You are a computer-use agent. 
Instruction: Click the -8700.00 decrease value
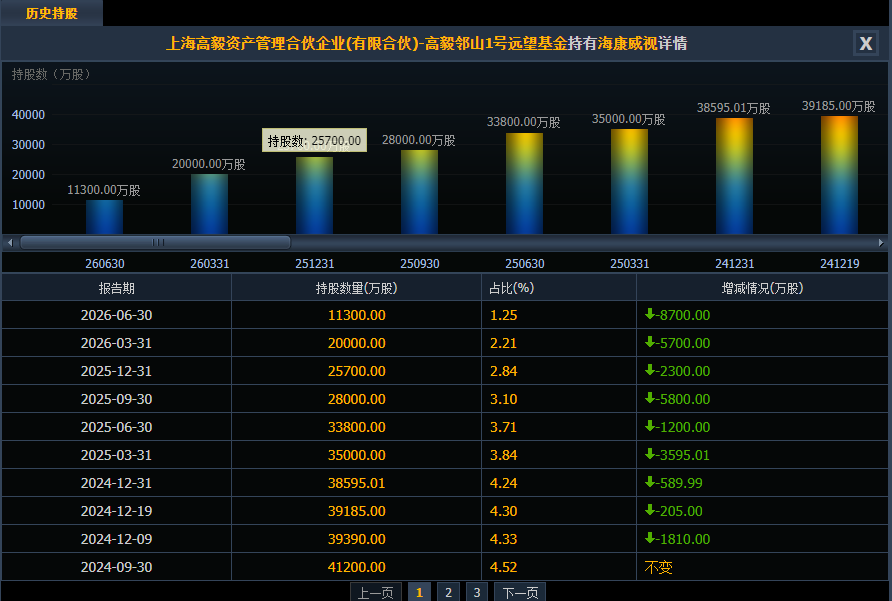(678, 315)
